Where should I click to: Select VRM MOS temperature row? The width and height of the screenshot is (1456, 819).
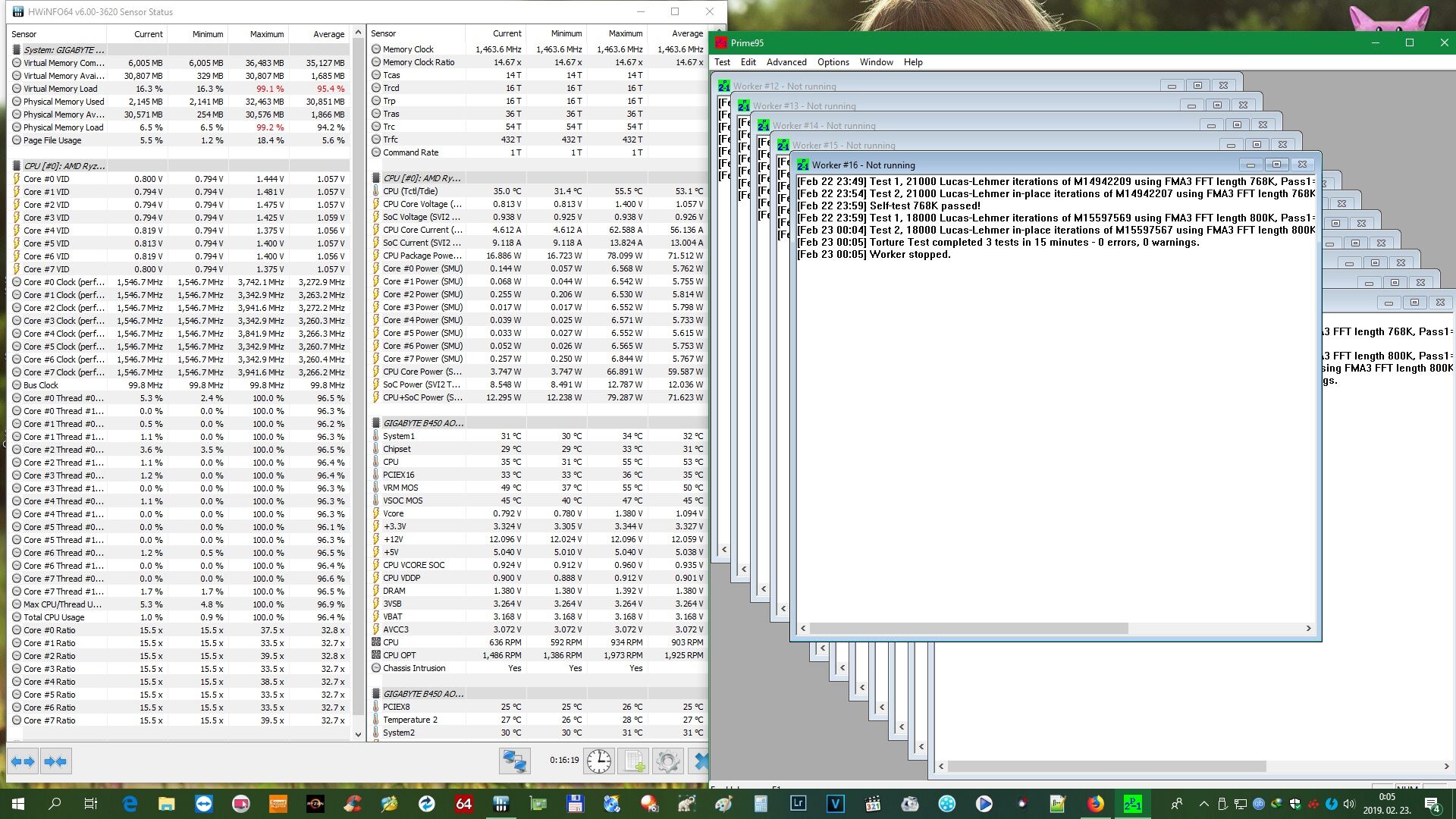(x=538, y=488)
